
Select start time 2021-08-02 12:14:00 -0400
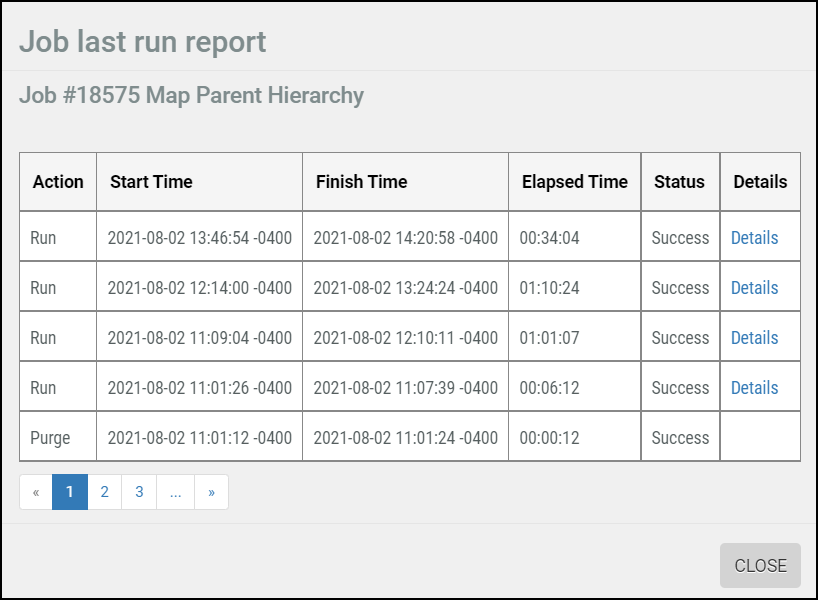199,288
